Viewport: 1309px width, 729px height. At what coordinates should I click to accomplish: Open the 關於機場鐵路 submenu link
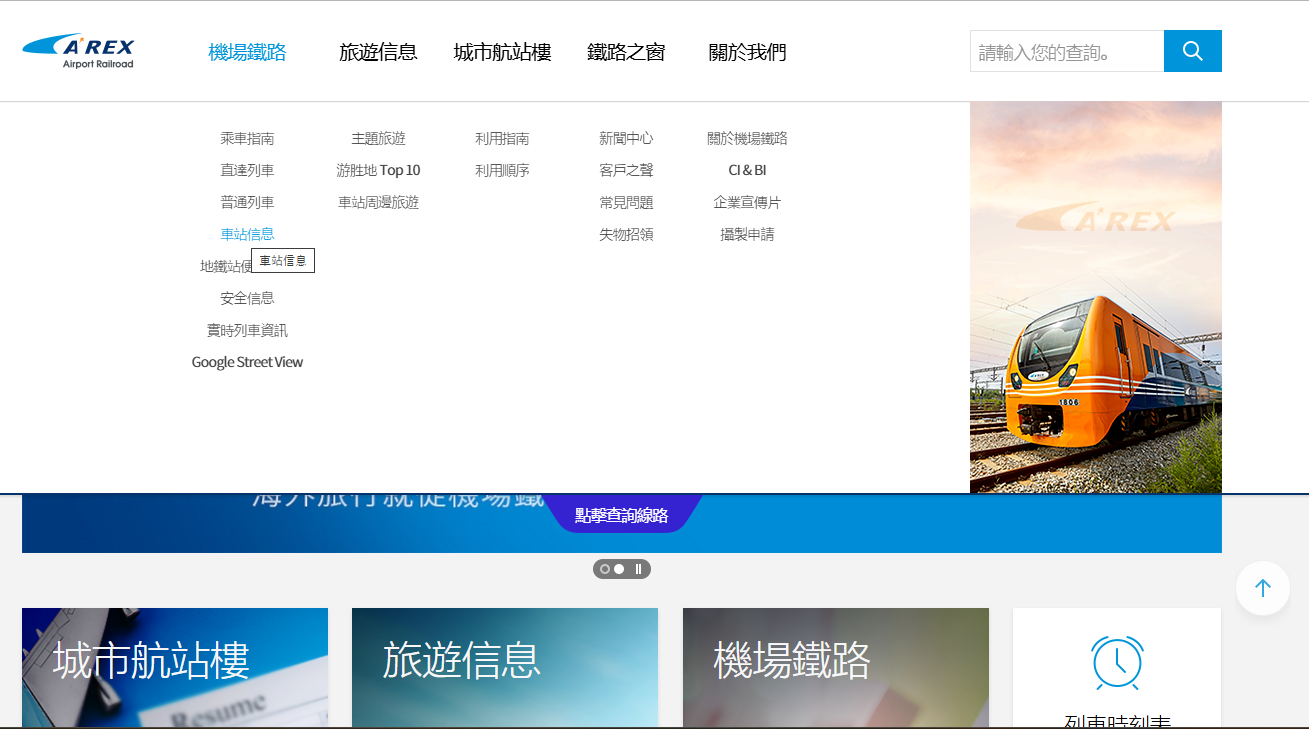pos(747,138)
